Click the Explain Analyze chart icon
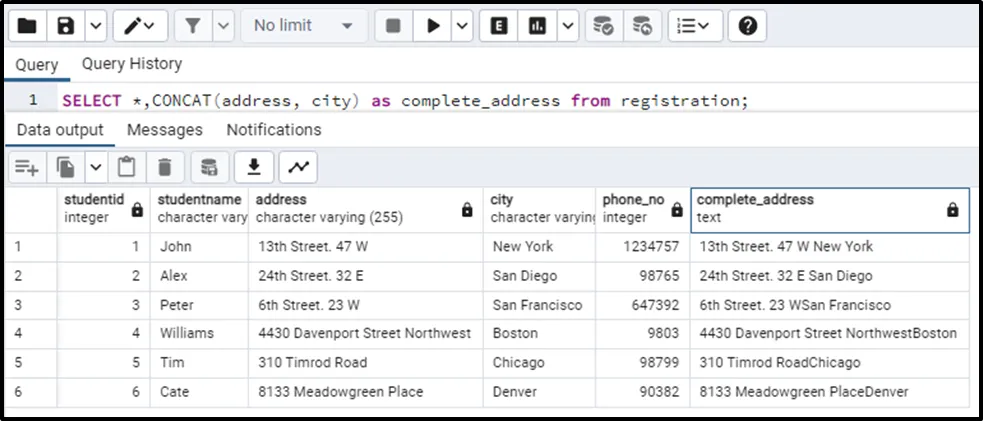Image resolution: width=983 pixels, height=421 pixels. tap(538, 26)
